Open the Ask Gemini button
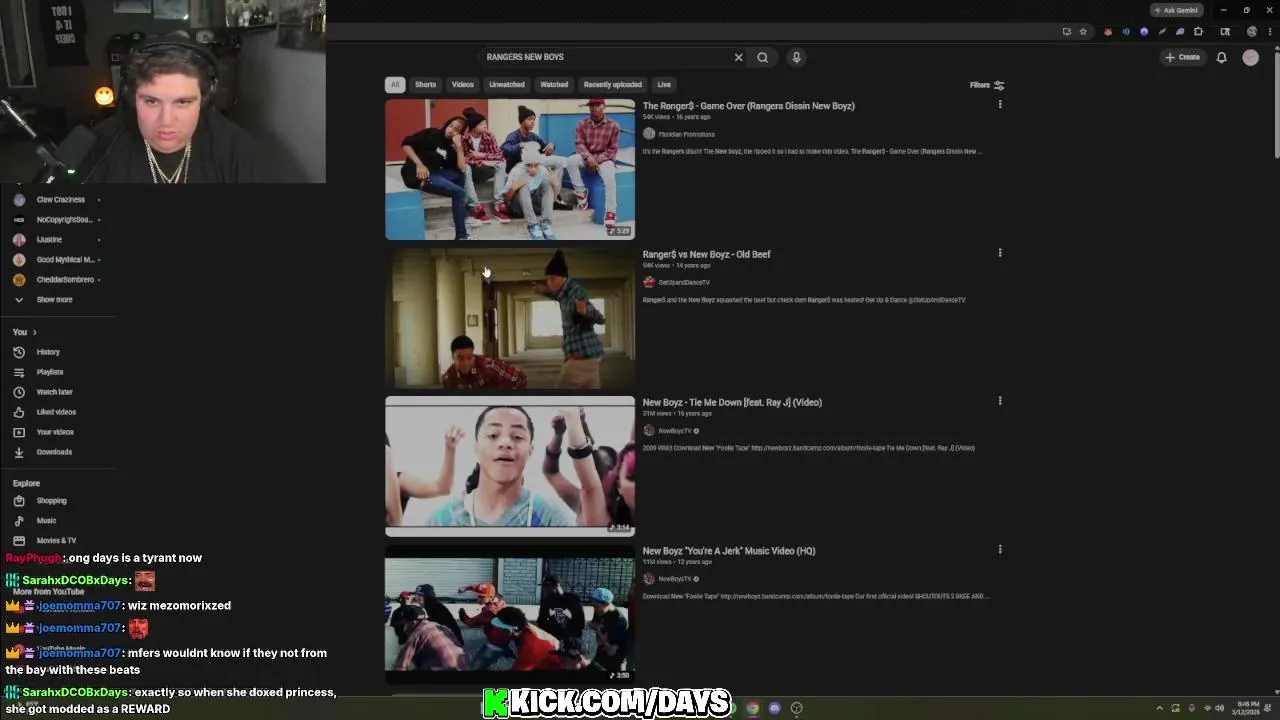This screenshot has width=1280, height=720. pos(1176,10)
